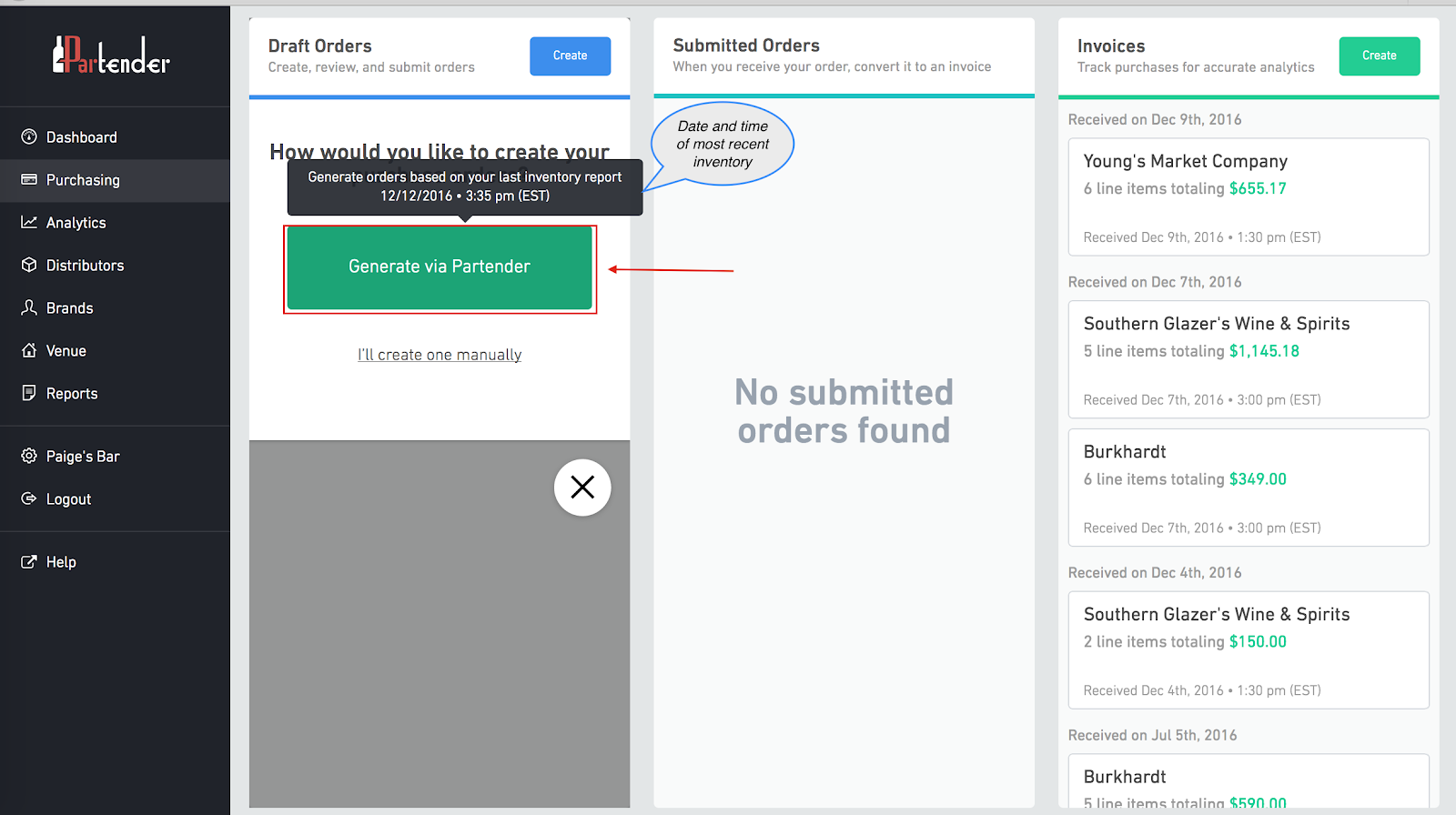The image size is (1456, 815).
Task: Click the Brands person icon
Action: (29, 307)
